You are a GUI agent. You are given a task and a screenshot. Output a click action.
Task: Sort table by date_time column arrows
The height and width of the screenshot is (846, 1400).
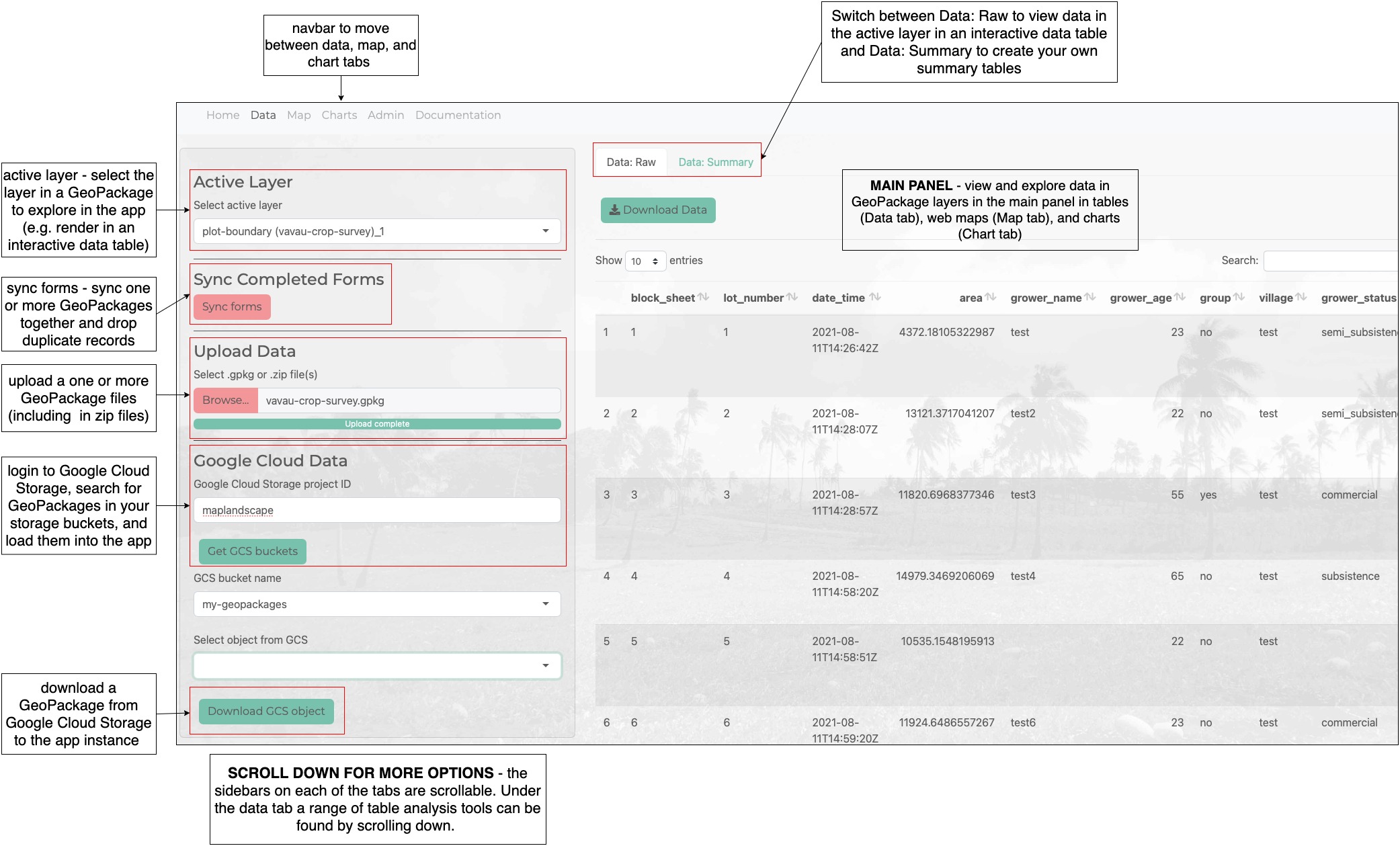[874, 297]
